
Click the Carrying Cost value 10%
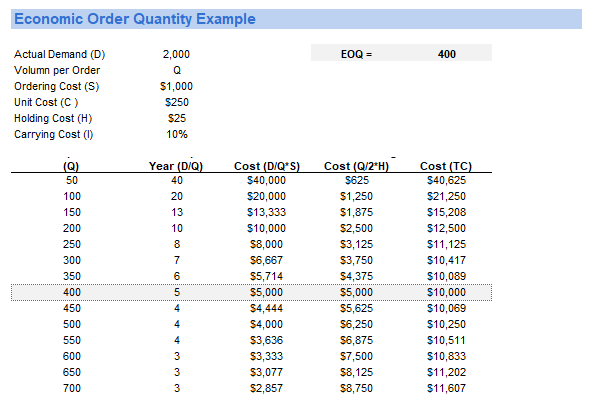tap(176, 134)
